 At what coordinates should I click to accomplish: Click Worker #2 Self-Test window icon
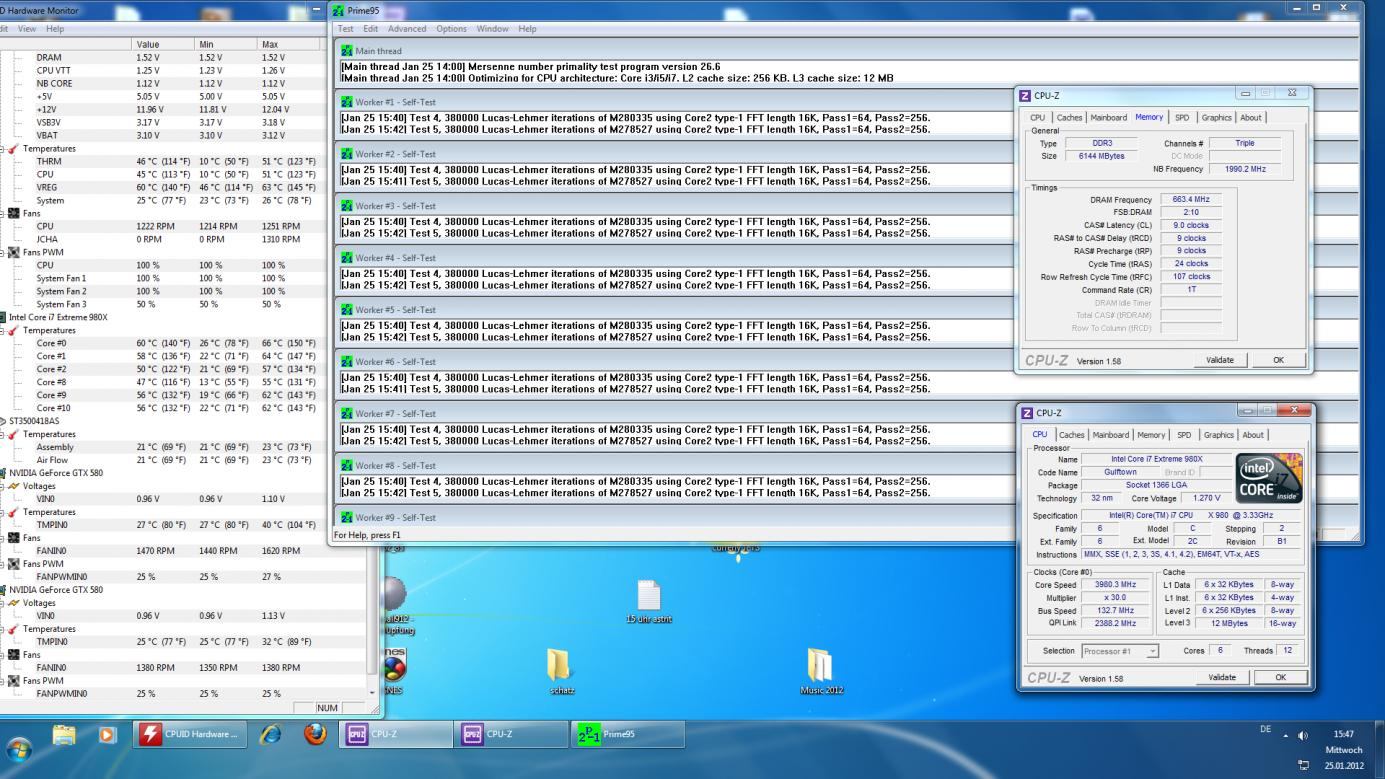click(347, 154)
